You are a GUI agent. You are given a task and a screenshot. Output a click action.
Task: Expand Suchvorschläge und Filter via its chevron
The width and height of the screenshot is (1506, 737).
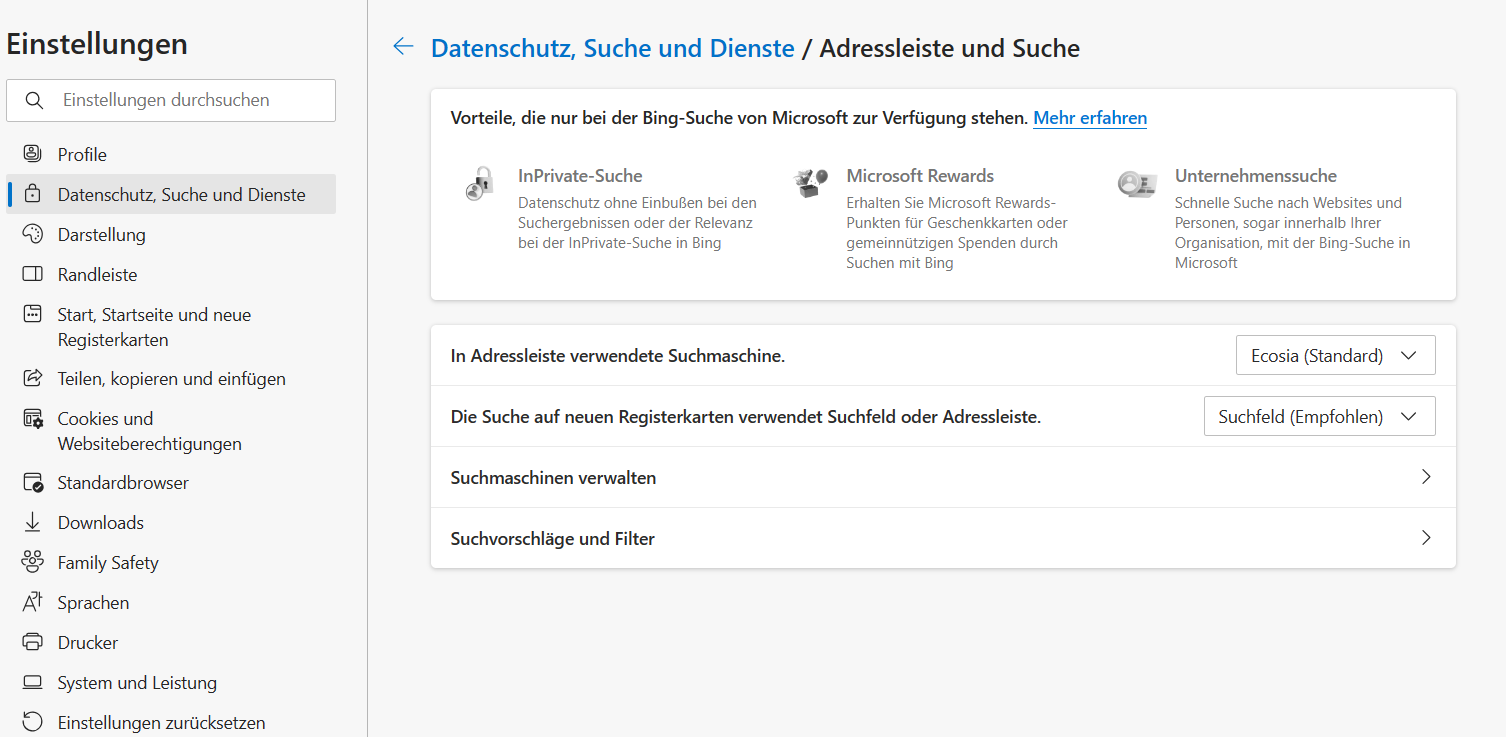coord(1426,538)
